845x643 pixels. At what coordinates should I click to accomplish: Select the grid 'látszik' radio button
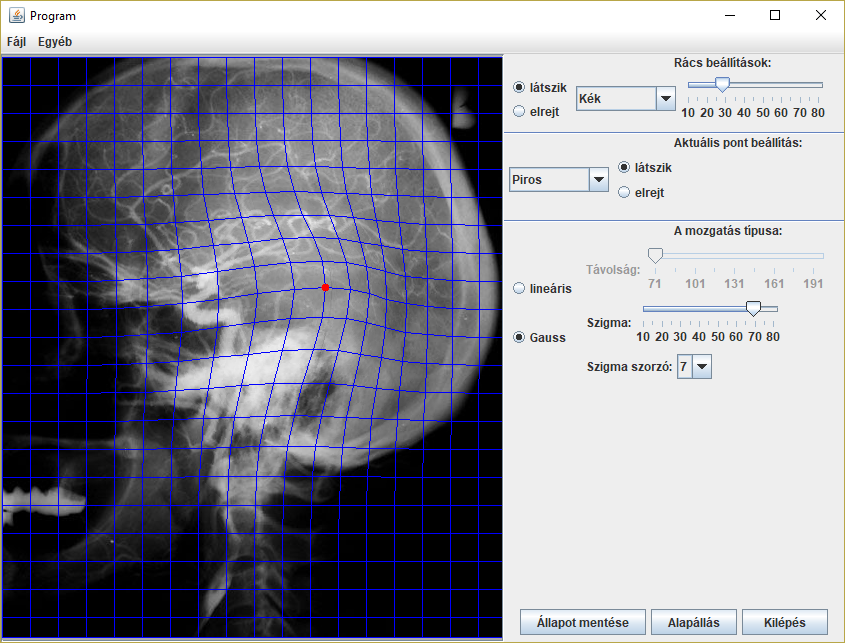(519, 88)
